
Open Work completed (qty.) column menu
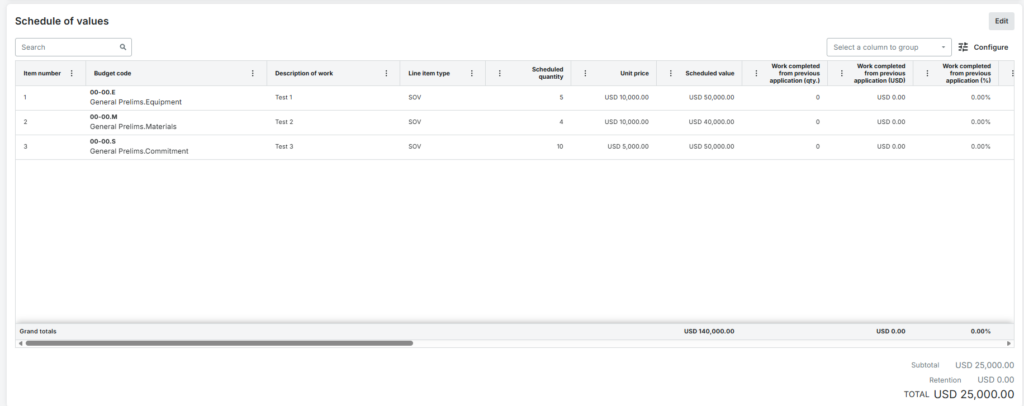[x=756, y=73]
